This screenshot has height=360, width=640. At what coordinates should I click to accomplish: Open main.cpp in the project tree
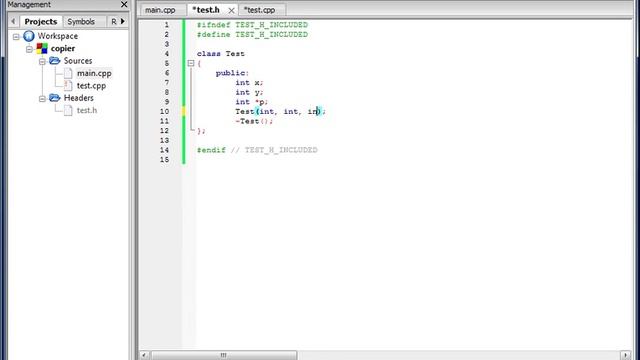[94, 73]
